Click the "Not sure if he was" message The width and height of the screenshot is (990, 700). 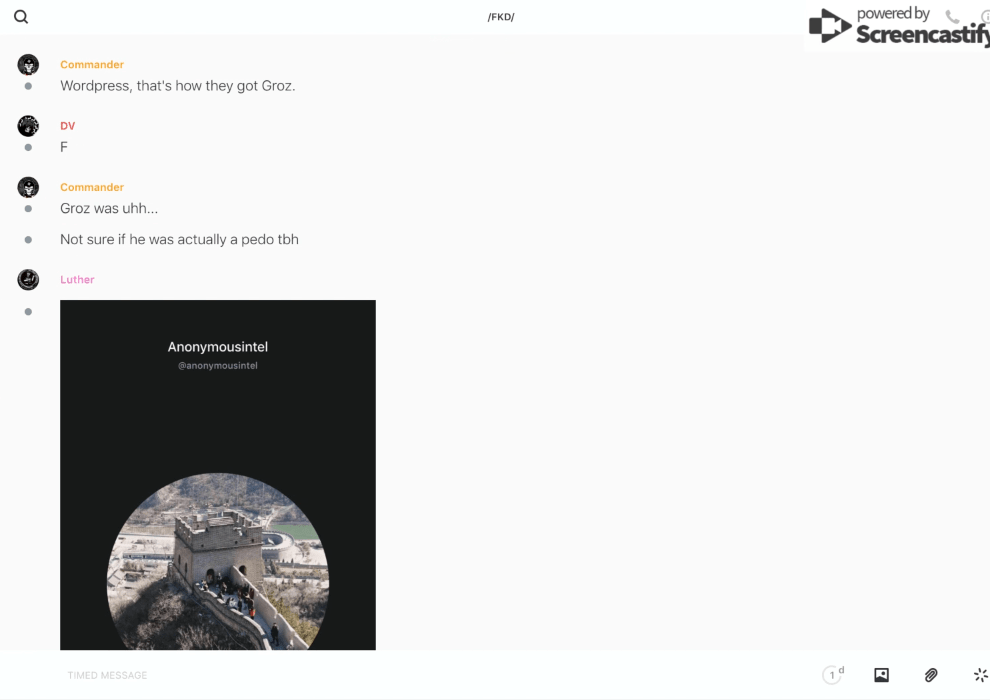pos(179,239)
